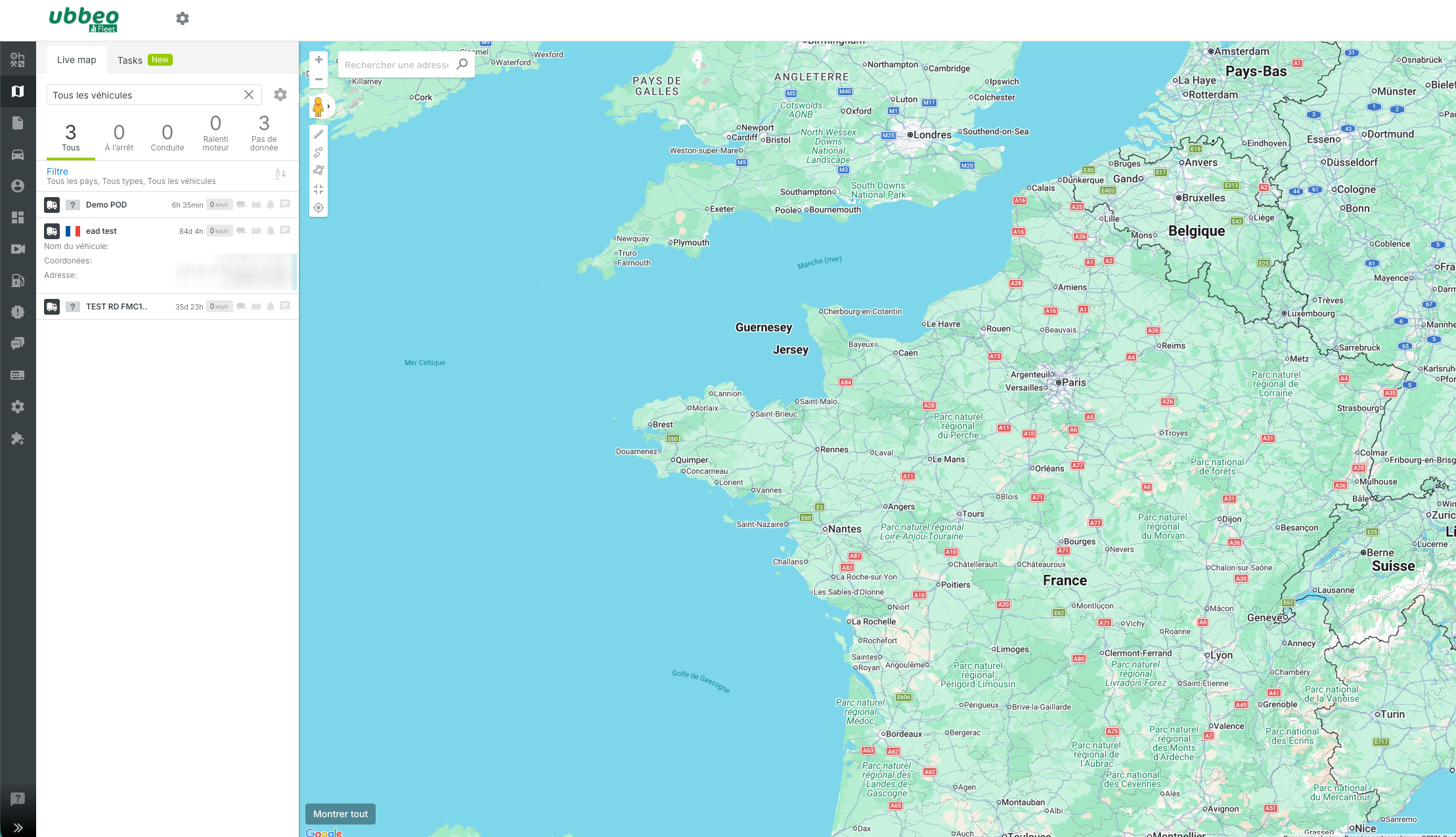This screenshot has width=1456, height=837.
Task: Click Paris label on the map
Action: point(1074,382)
